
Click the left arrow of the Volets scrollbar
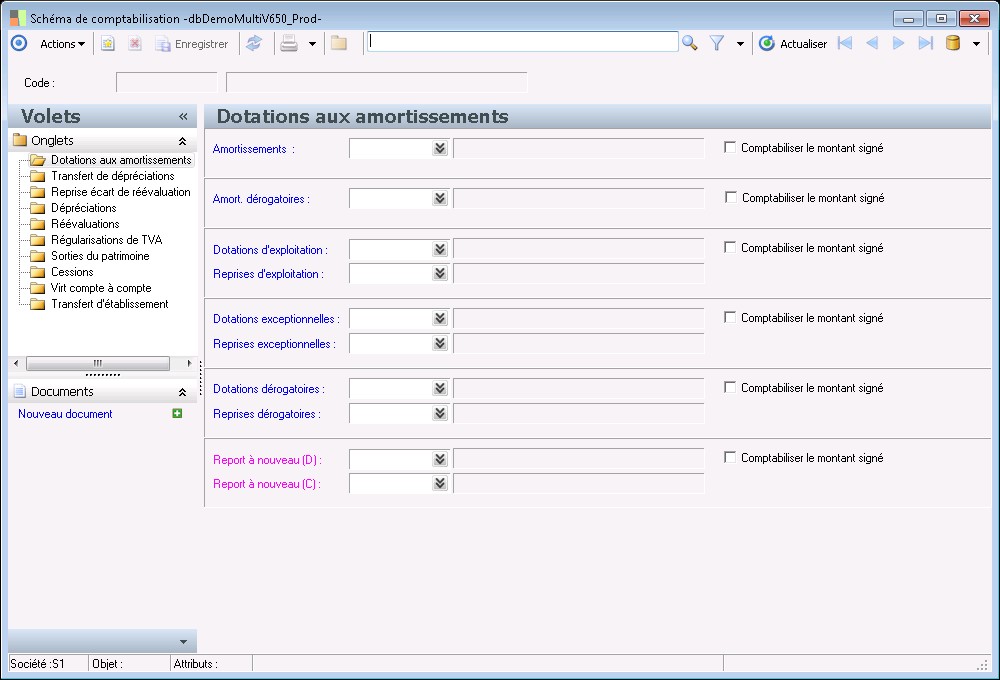[x=16, y=363]
